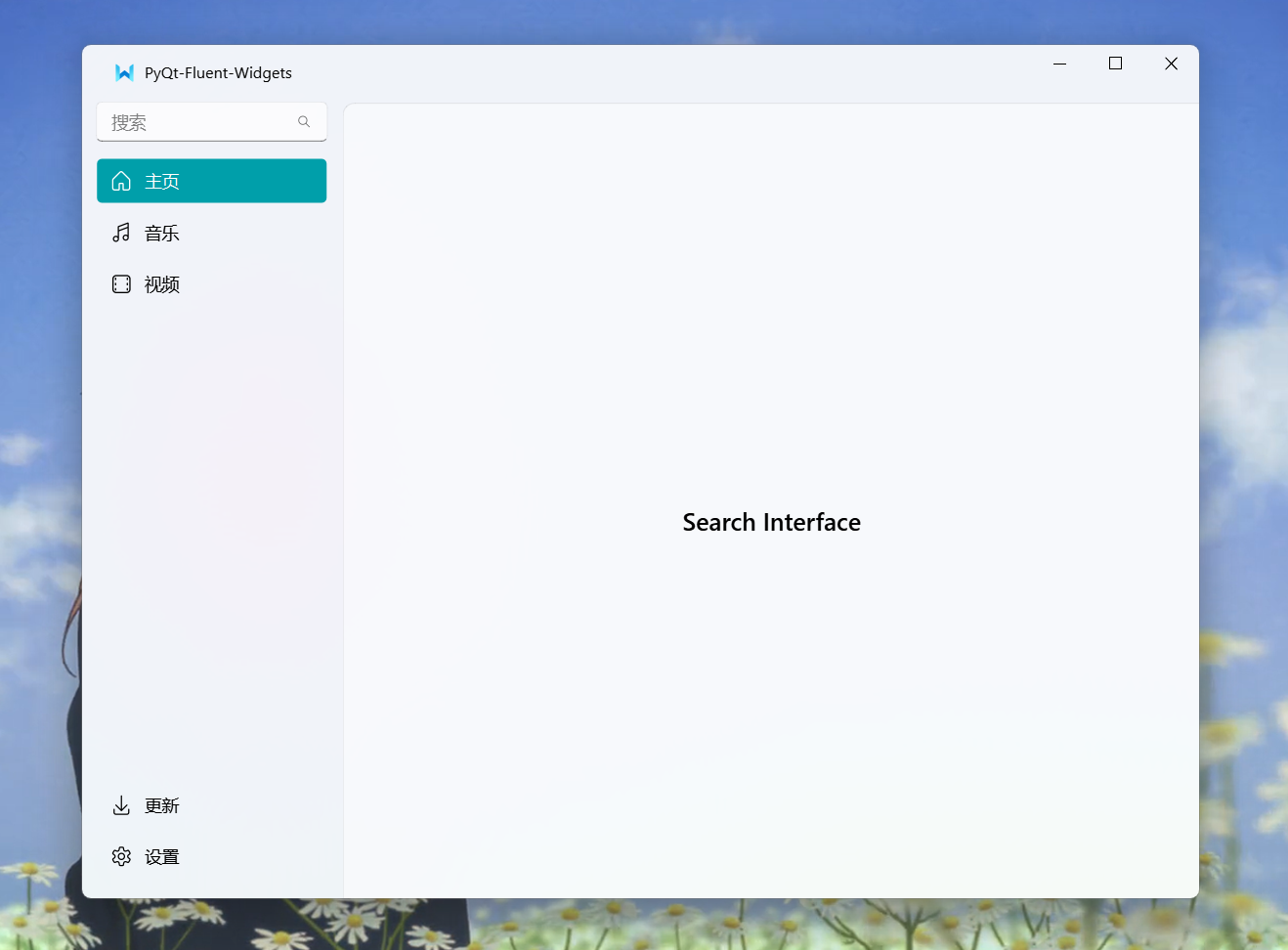This screenshot has height=950, width=1288.
Task: Click the Search Interface content area
Action: [771, 522]
